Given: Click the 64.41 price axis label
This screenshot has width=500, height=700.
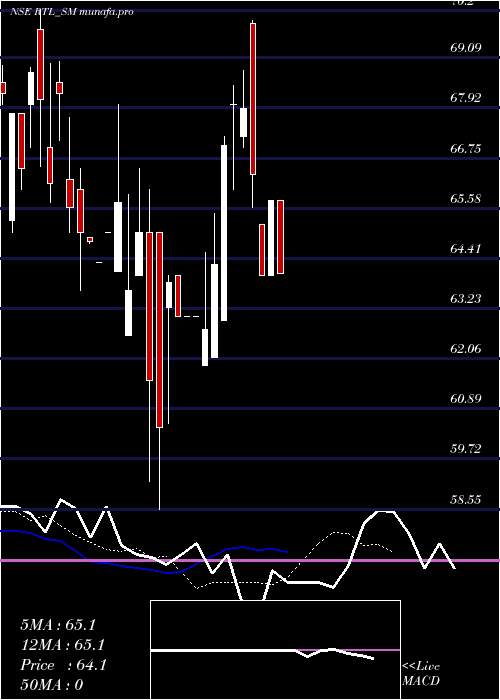Looking at the screenshot, I should click(x=466, y=249).
